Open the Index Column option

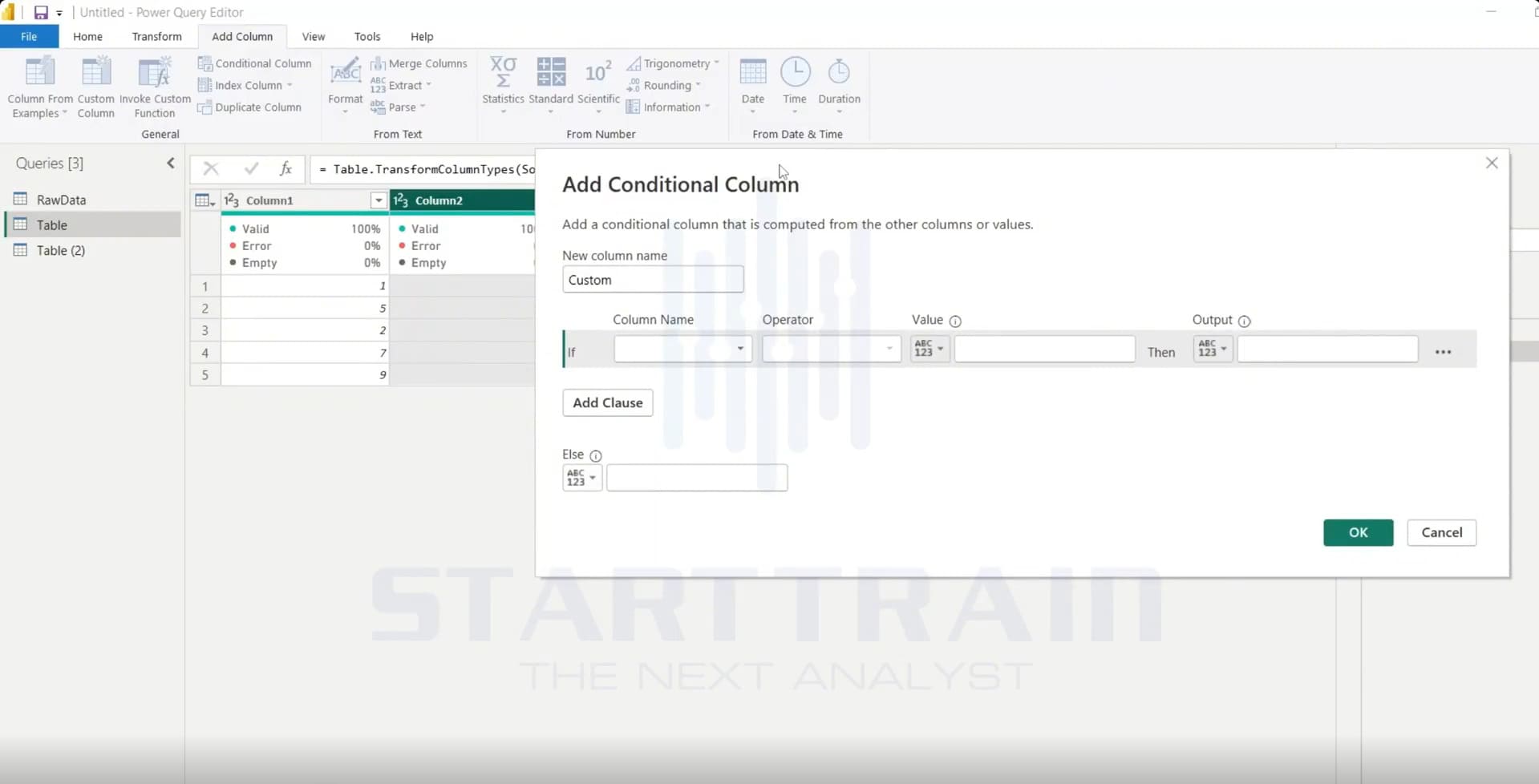245,85
